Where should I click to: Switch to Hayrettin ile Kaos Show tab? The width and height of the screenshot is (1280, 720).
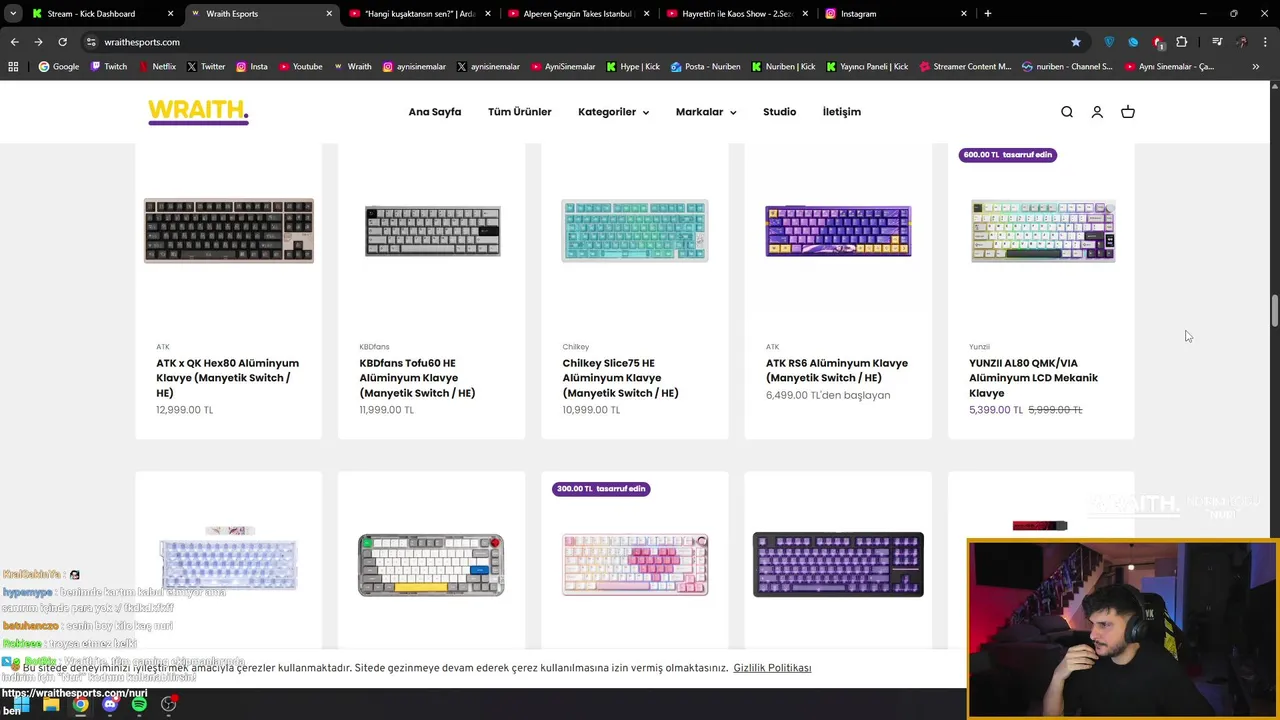[737, 14]
